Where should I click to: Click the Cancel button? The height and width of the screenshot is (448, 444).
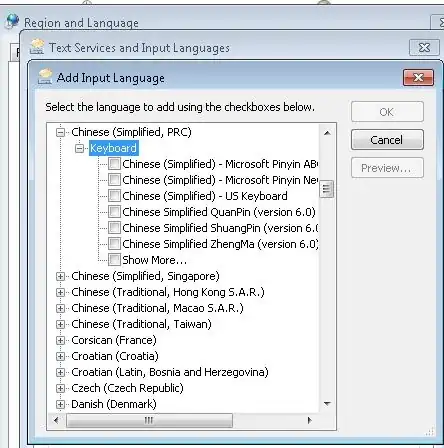point(387,140)
